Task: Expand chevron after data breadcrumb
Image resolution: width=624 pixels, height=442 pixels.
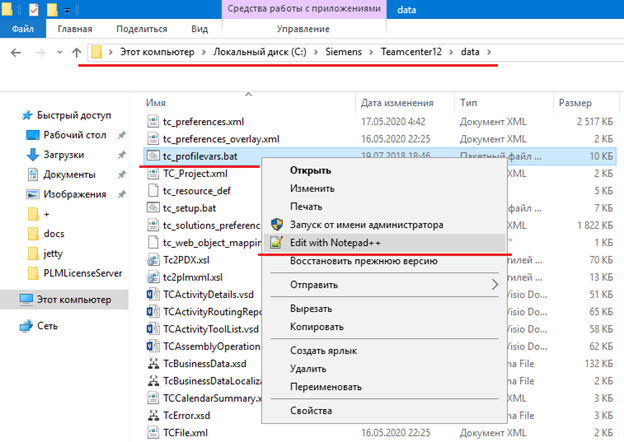Action: point(489,52)
